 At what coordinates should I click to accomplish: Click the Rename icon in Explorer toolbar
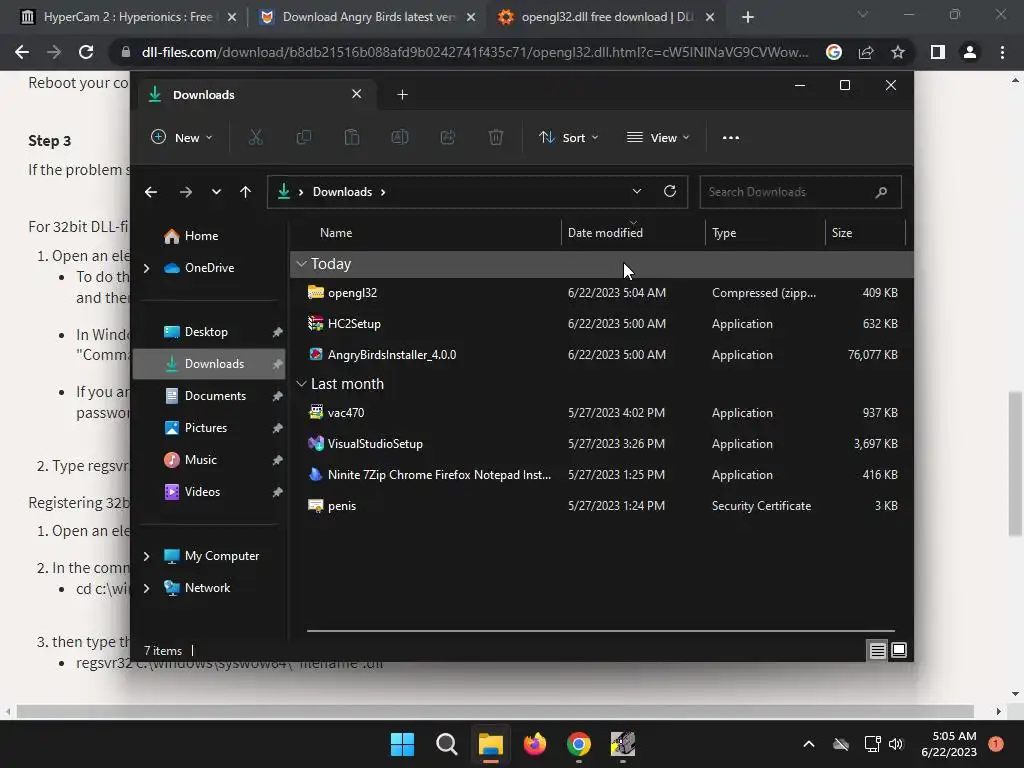point(400,138)
